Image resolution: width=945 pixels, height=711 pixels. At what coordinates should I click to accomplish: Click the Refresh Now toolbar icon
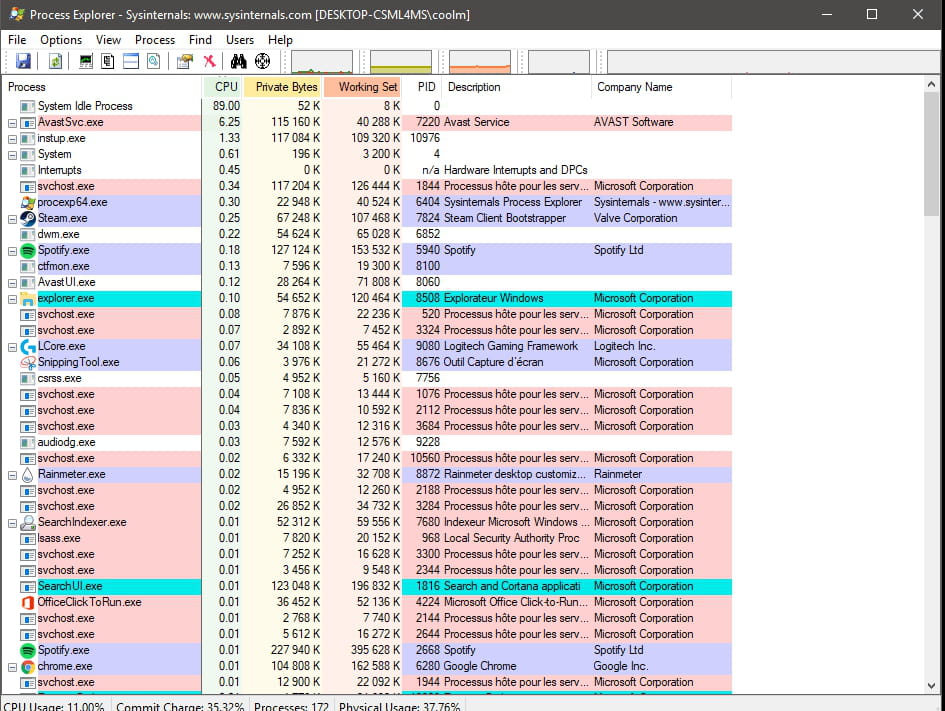click(56, 62)
